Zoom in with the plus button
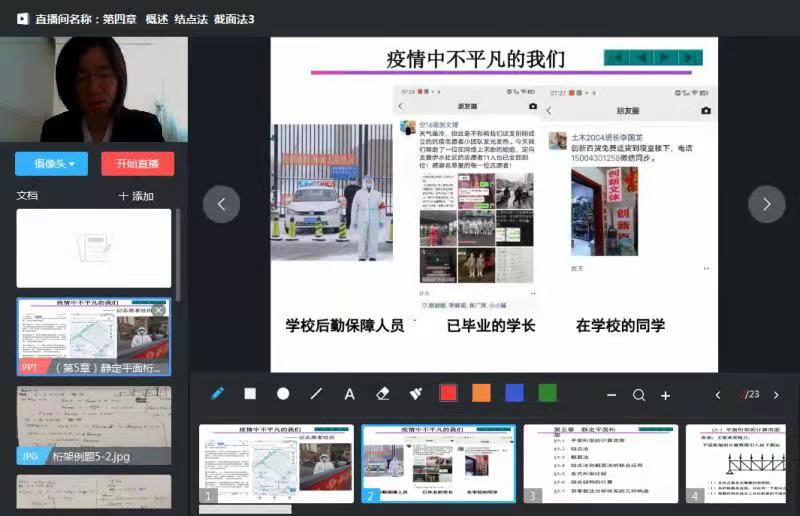This screenshot has height=516, width=800. (665, 395)
